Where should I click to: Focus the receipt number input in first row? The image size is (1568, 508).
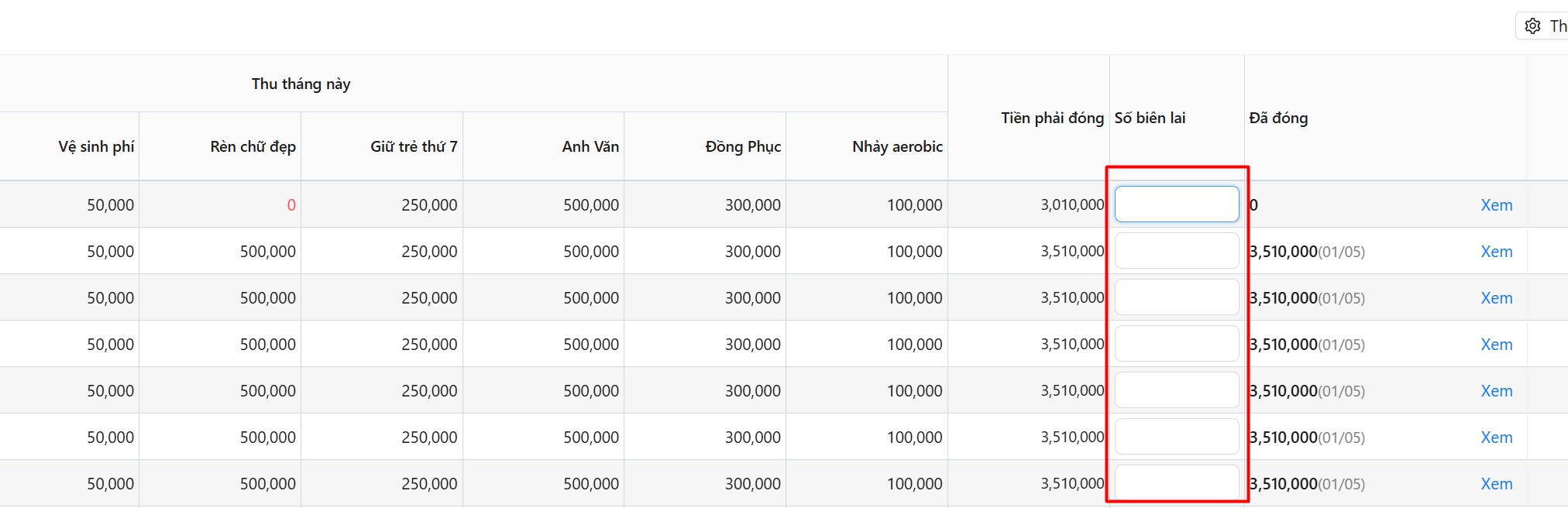(x=1176, y=204)
